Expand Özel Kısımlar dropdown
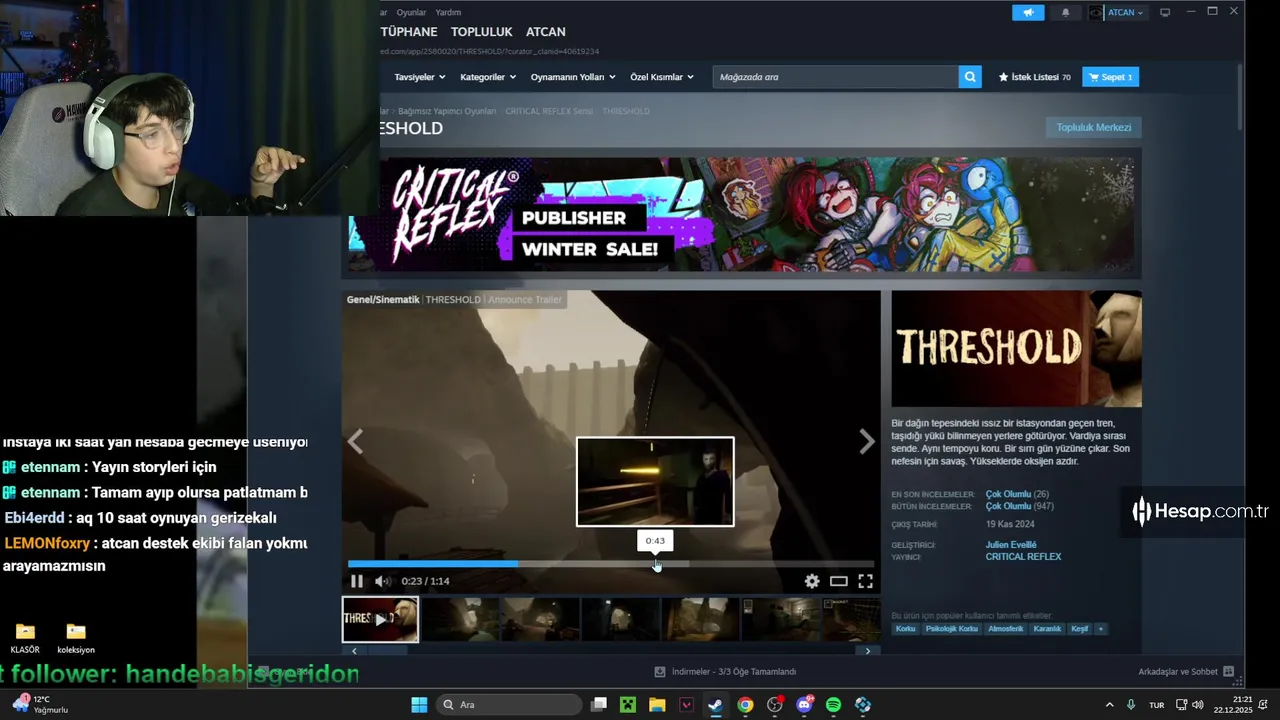The image size is (1280, 720). pos(661,77)
